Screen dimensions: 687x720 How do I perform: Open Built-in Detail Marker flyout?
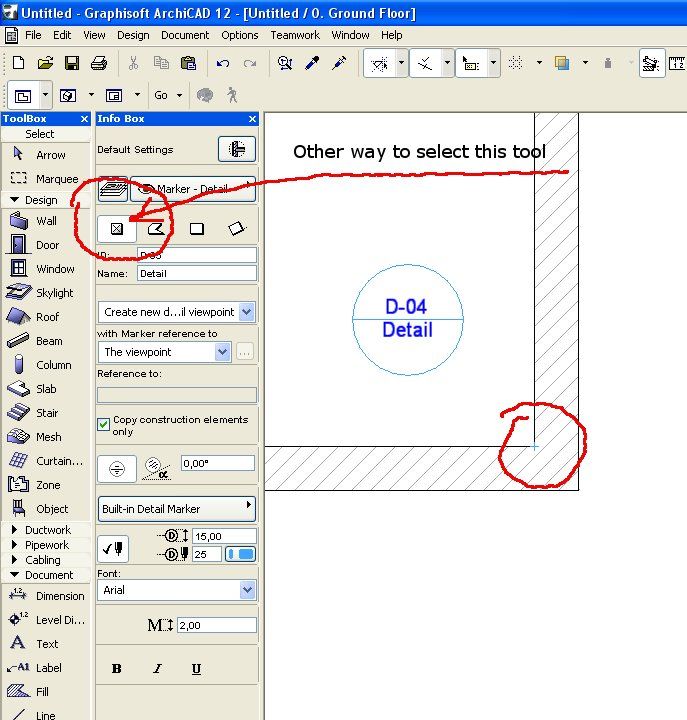click(176, 509)
